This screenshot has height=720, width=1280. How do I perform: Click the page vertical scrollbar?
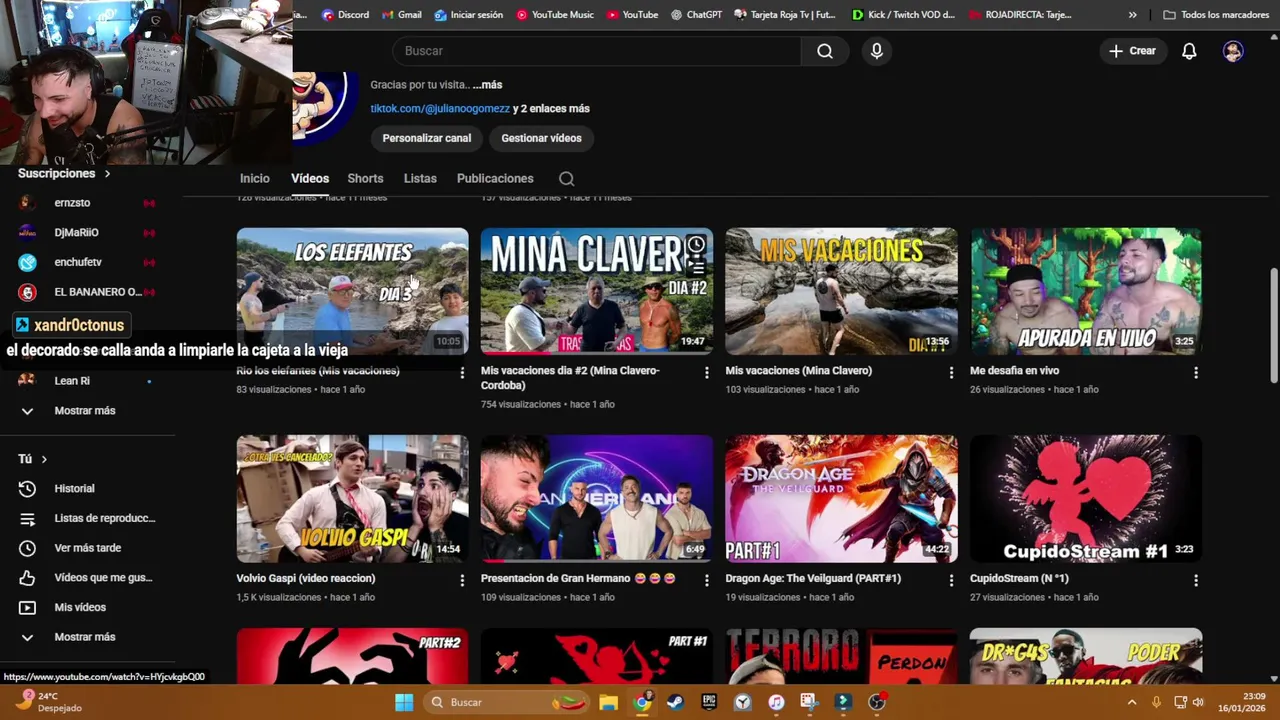[1273, 324]
